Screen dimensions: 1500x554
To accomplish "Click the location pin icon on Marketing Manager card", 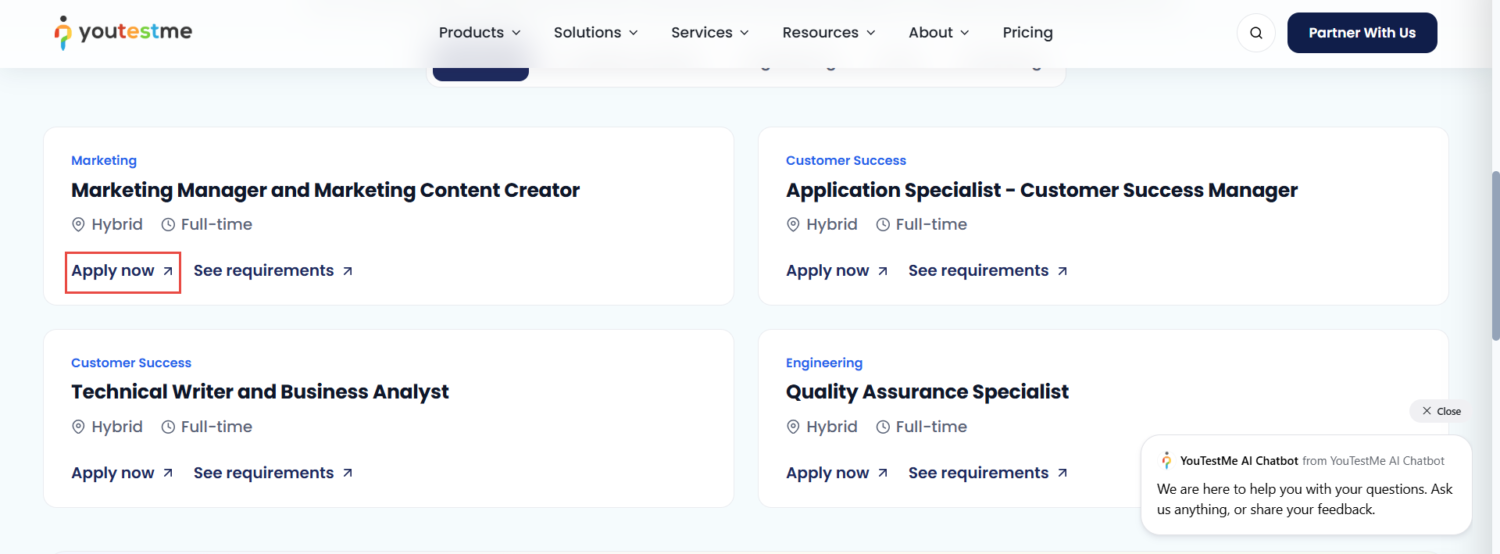I will (79, 225).
